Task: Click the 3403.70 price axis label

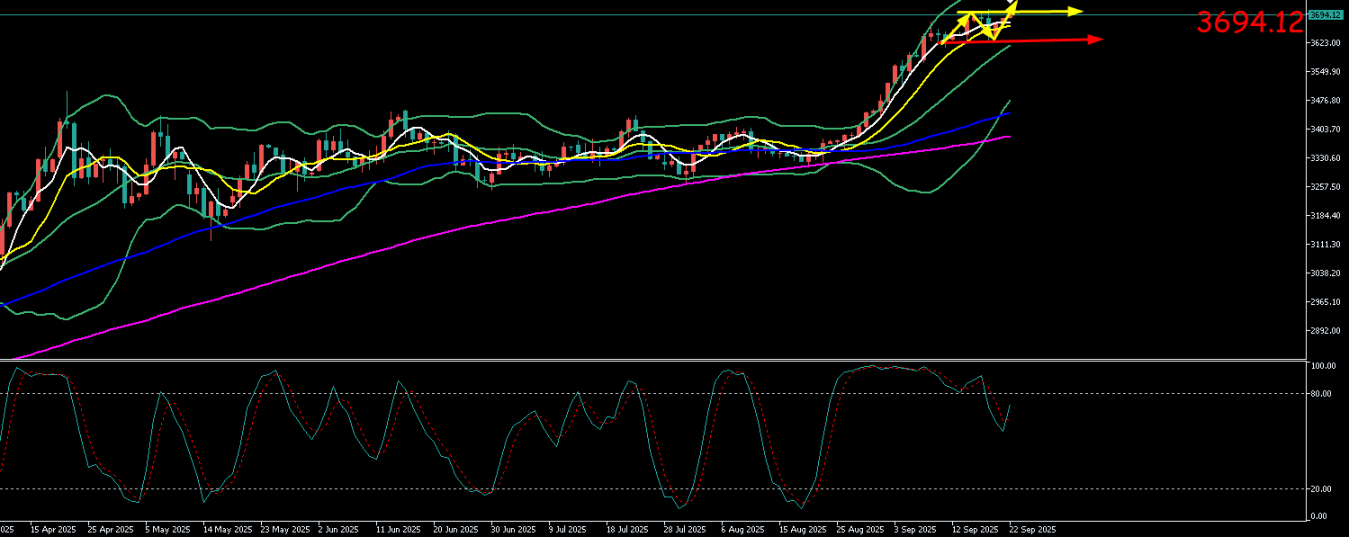Action: click(x=1324, y=129)
